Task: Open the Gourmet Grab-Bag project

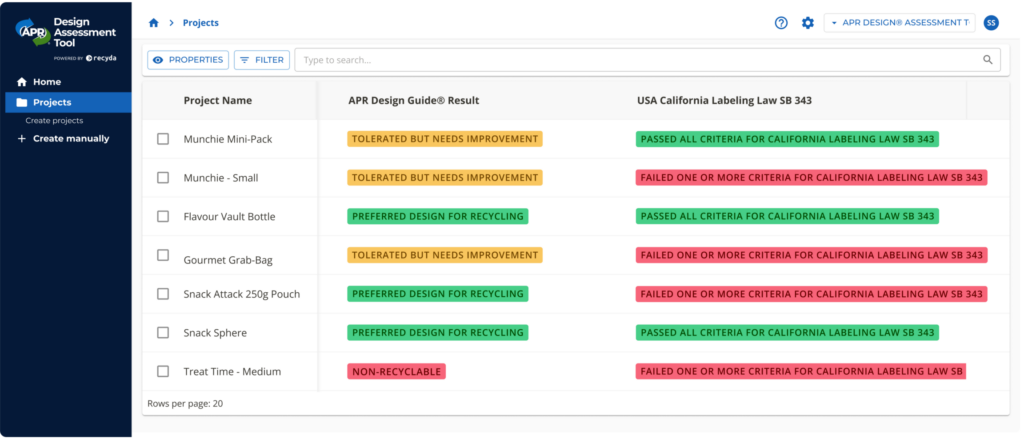Action: click(228, 260)
